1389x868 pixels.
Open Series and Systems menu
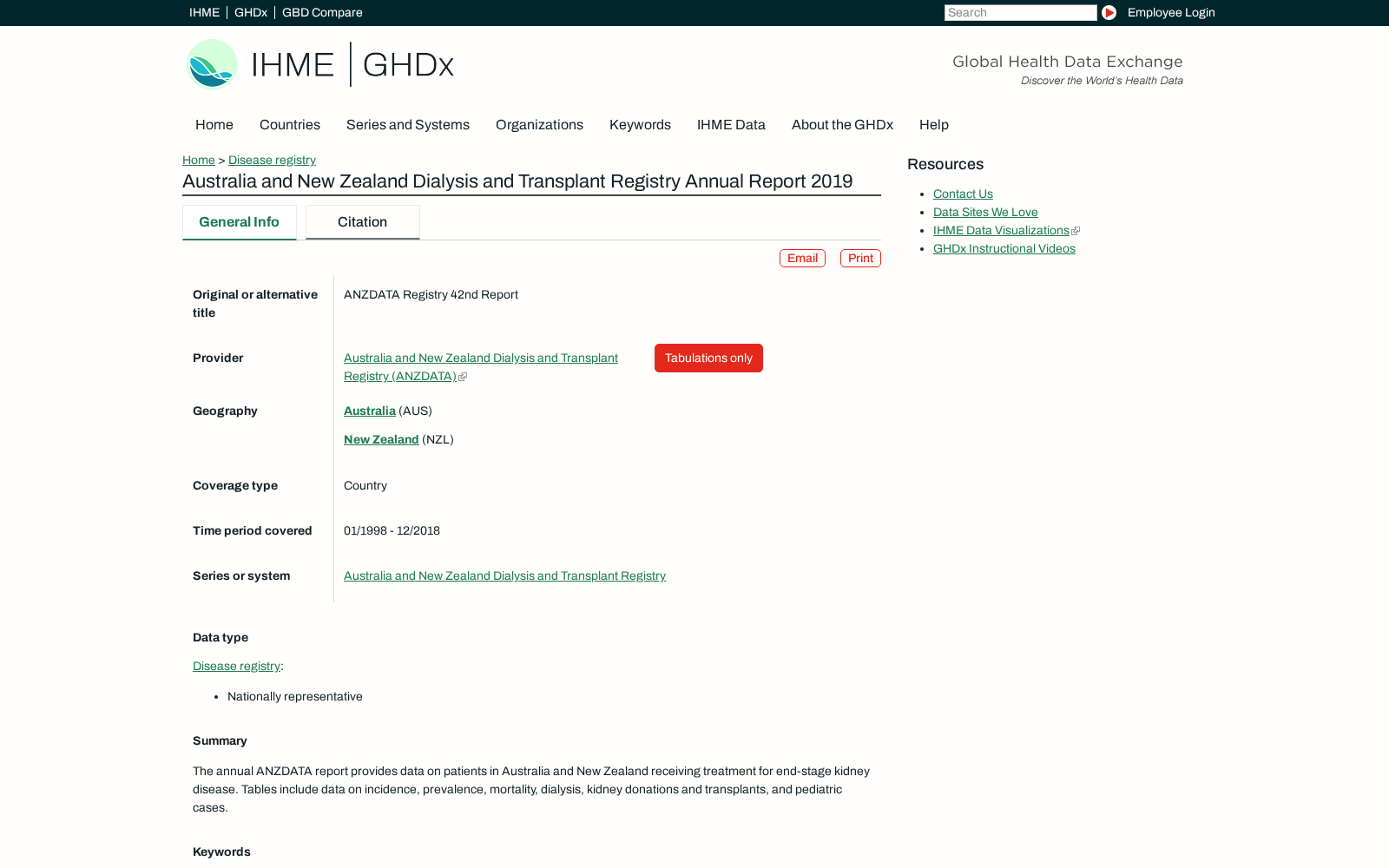point(408,125)
